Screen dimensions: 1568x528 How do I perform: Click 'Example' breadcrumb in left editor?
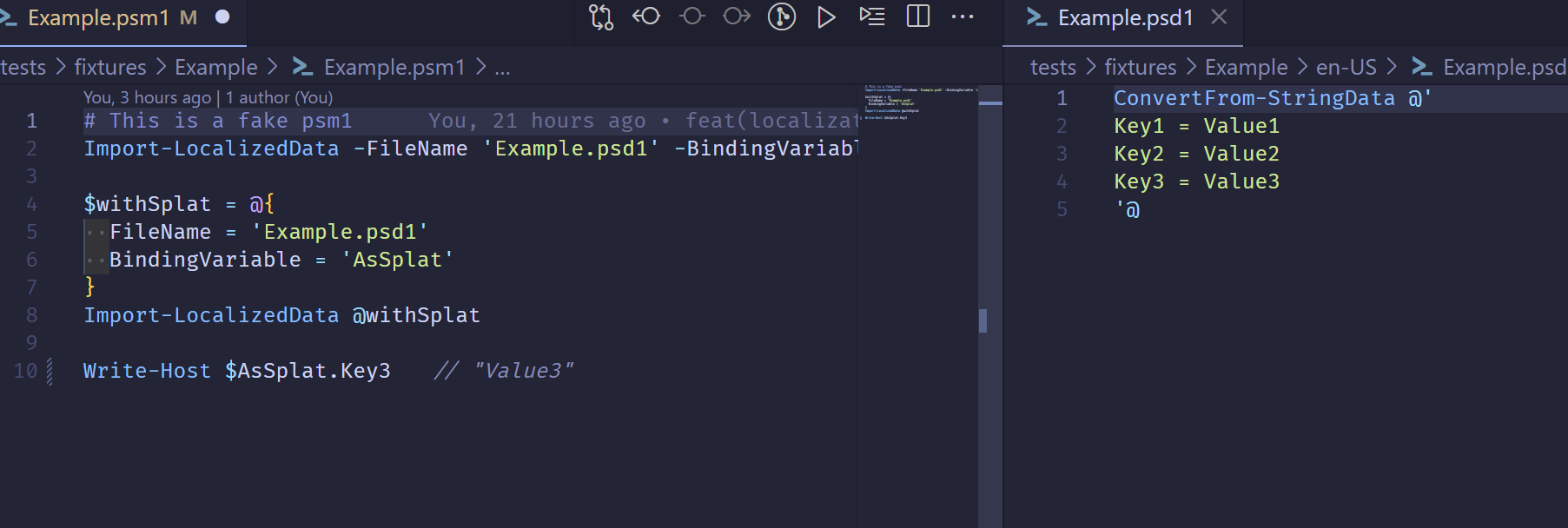(x=216, y=67)
